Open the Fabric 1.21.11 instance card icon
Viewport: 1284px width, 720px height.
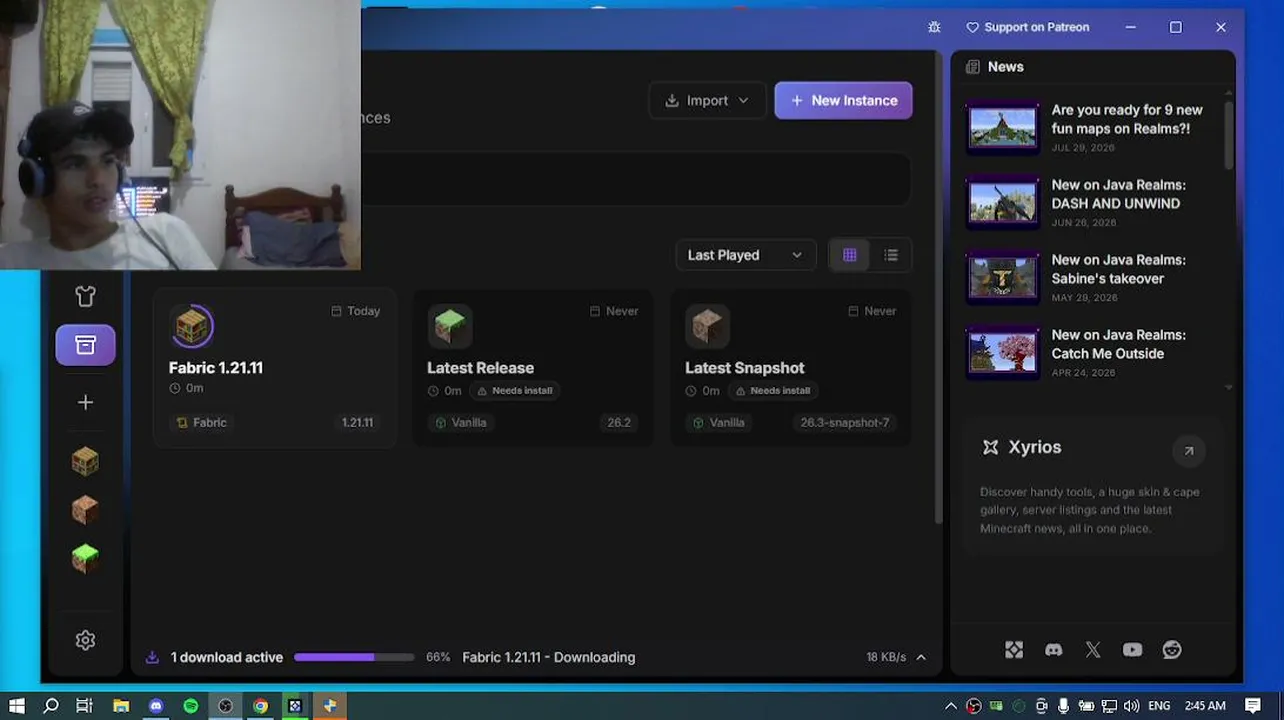(x=192, y=326)
